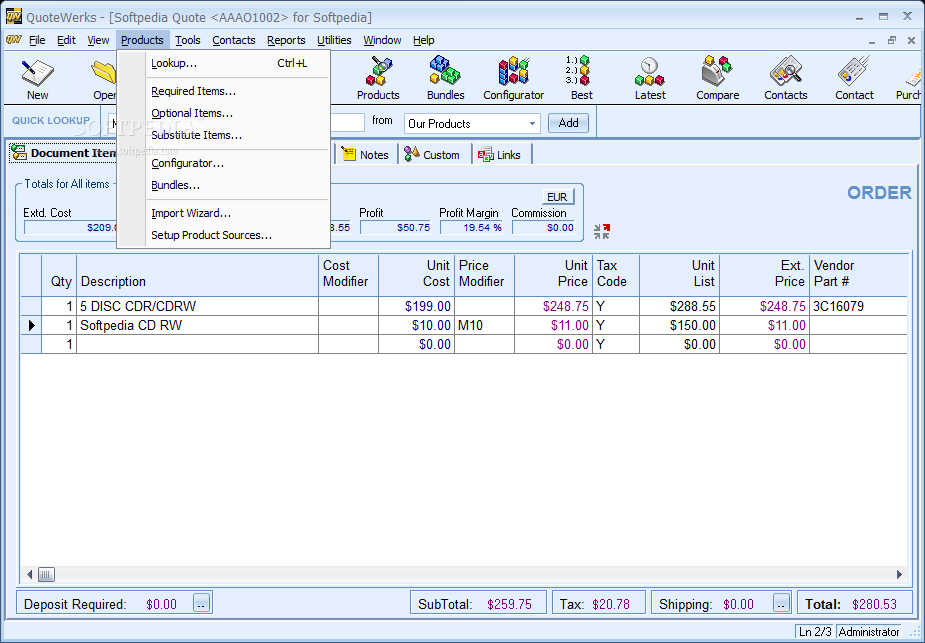The height and width of the screenshot is (643, 925).
Task: Click the scrollbar right arrow
Action: [899, 574]
